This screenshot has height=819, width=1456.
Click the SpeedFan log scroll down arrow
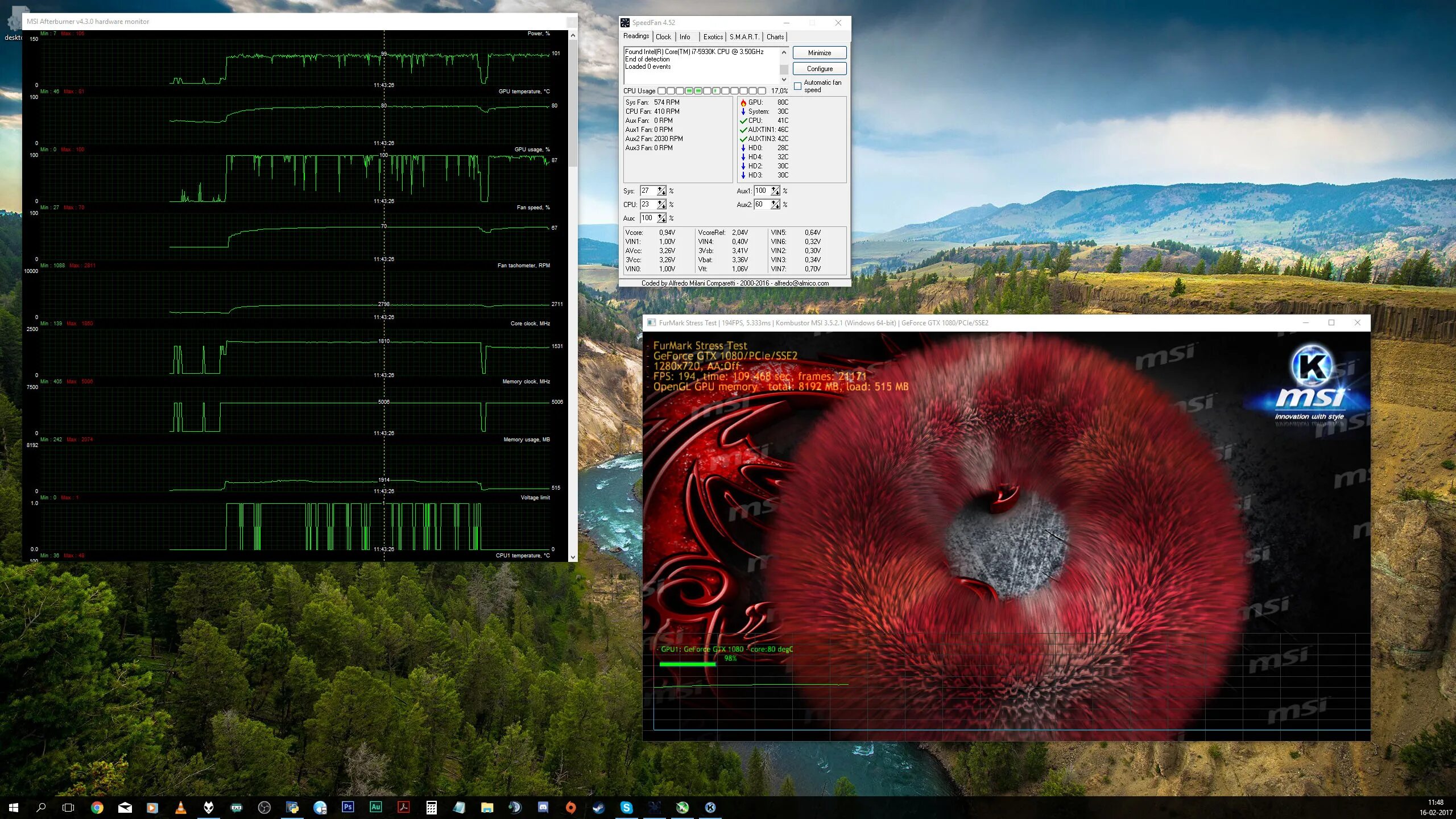point(784,80)
